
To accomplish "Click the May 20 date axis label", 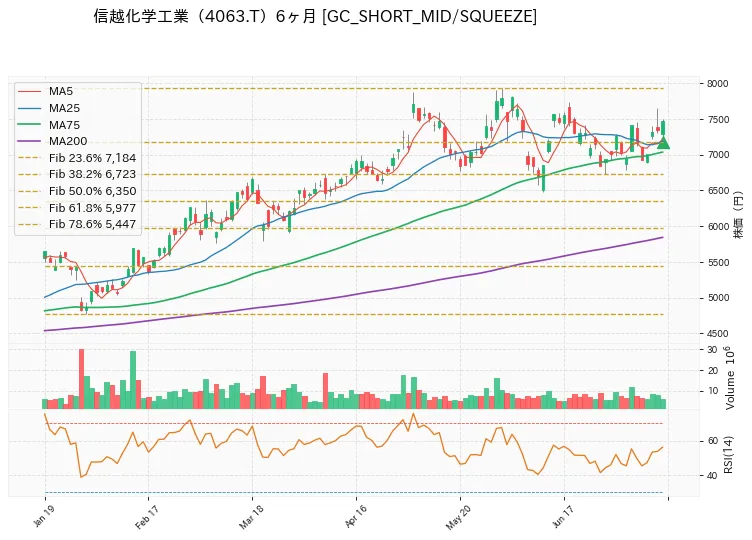I will click(x=458, y=518).
